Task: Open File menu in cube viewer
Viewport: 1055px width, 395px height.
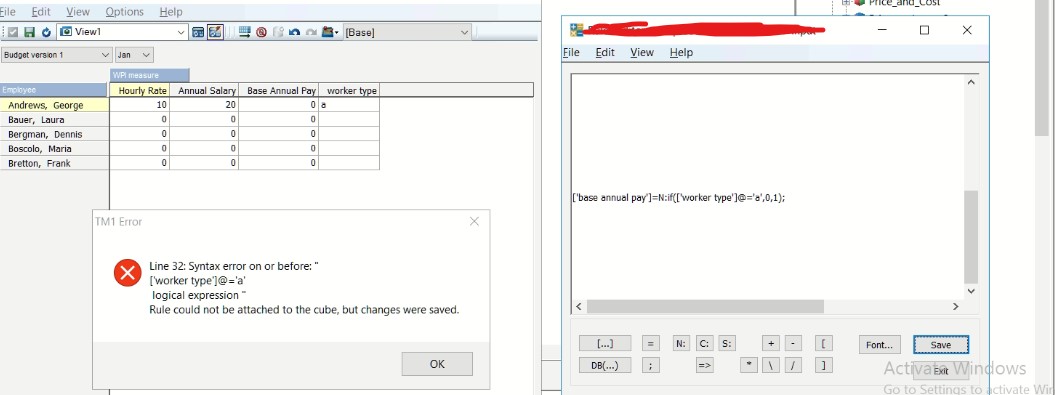Action: [7, 12]
